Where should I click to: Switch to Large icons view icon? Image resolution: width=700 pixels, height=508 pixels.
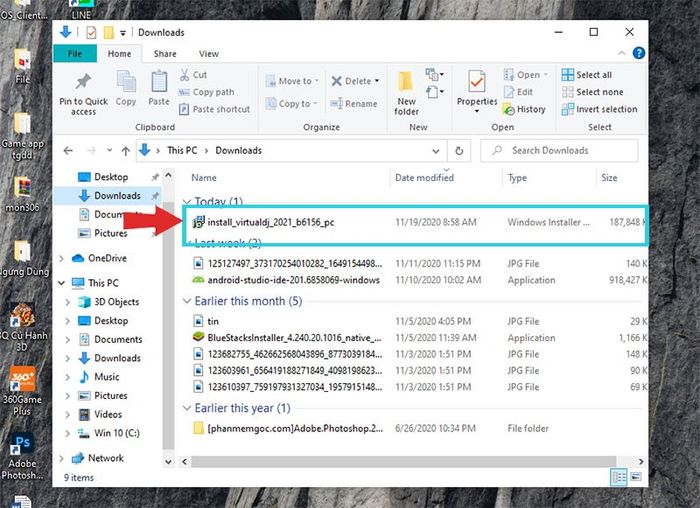point(636,477)
